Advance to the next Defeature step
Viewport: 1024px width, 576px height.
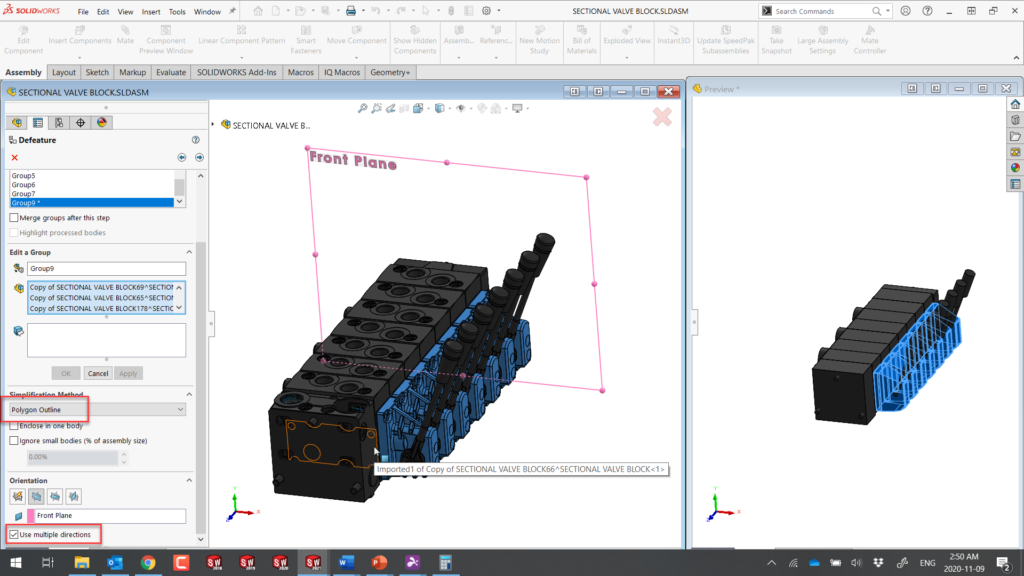pyautogui.click(x=199, y=157)
